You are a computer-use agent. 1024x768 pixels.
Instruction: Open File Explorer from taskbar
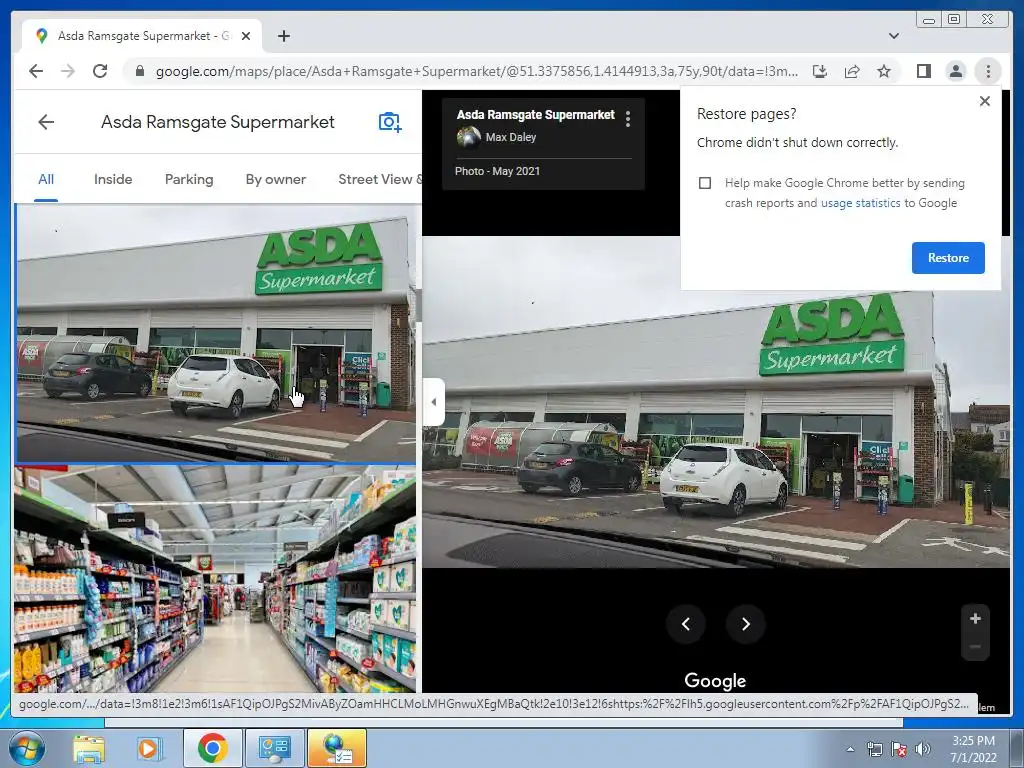pyautogui.click(x=88, y=748)
